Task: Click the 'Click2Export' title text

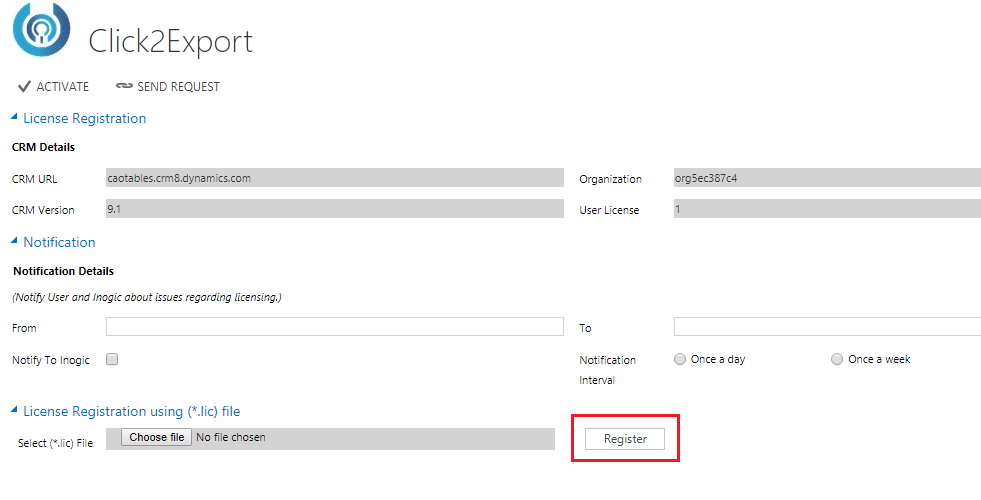Action: pyautogui.click(x=171, y=41)
